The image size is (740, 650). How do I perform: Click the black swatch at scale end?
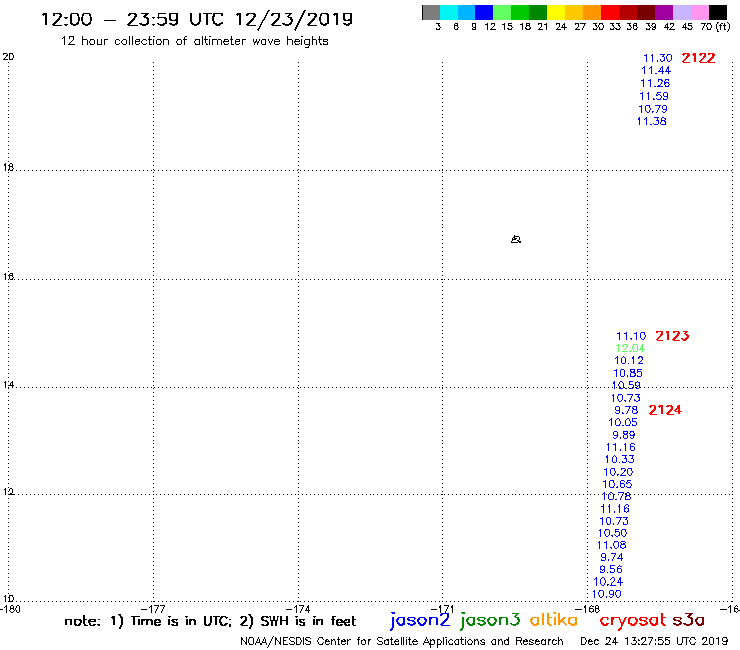(x=717, y=12)
